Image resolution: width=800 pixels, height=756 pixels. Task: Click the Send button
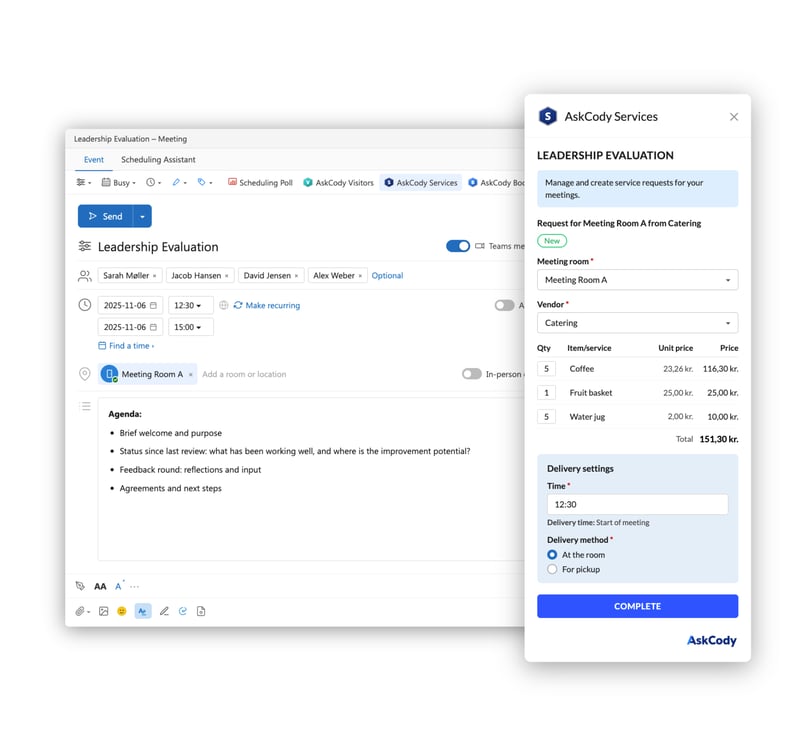106,216
